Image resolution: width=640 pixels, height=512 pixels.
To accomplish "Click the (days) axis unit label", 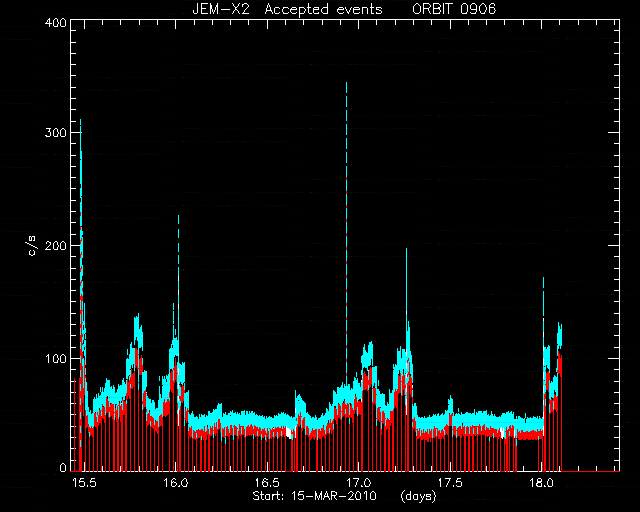I will tap(419, 496).
